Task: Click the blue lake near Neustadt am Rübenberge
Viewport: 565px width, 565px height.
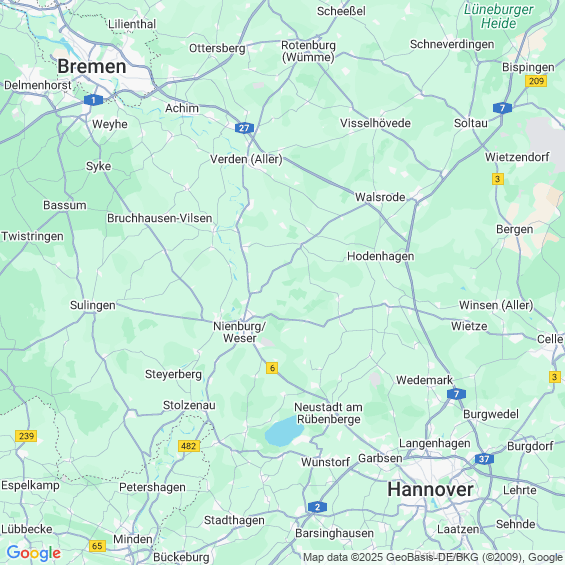Action: pos(284,431)
